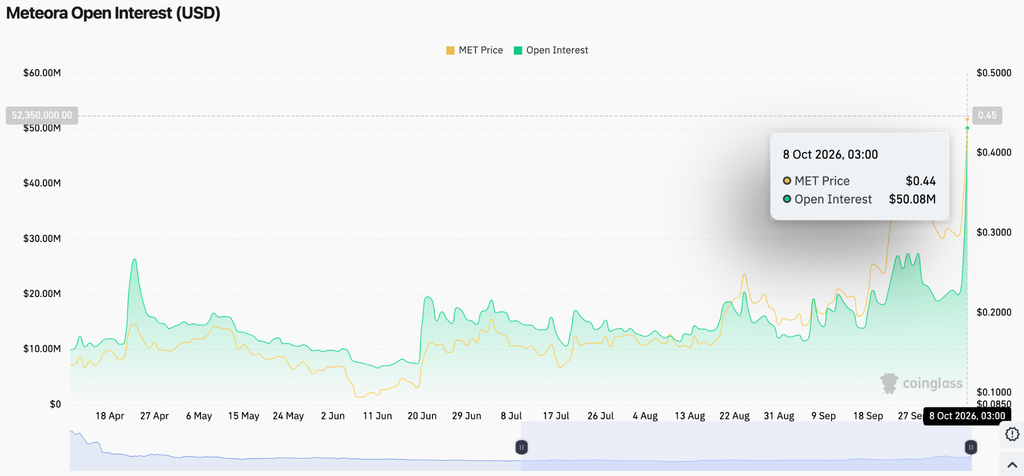Click the 6 May date label
1024x476 pixels.
click(199, 416)
